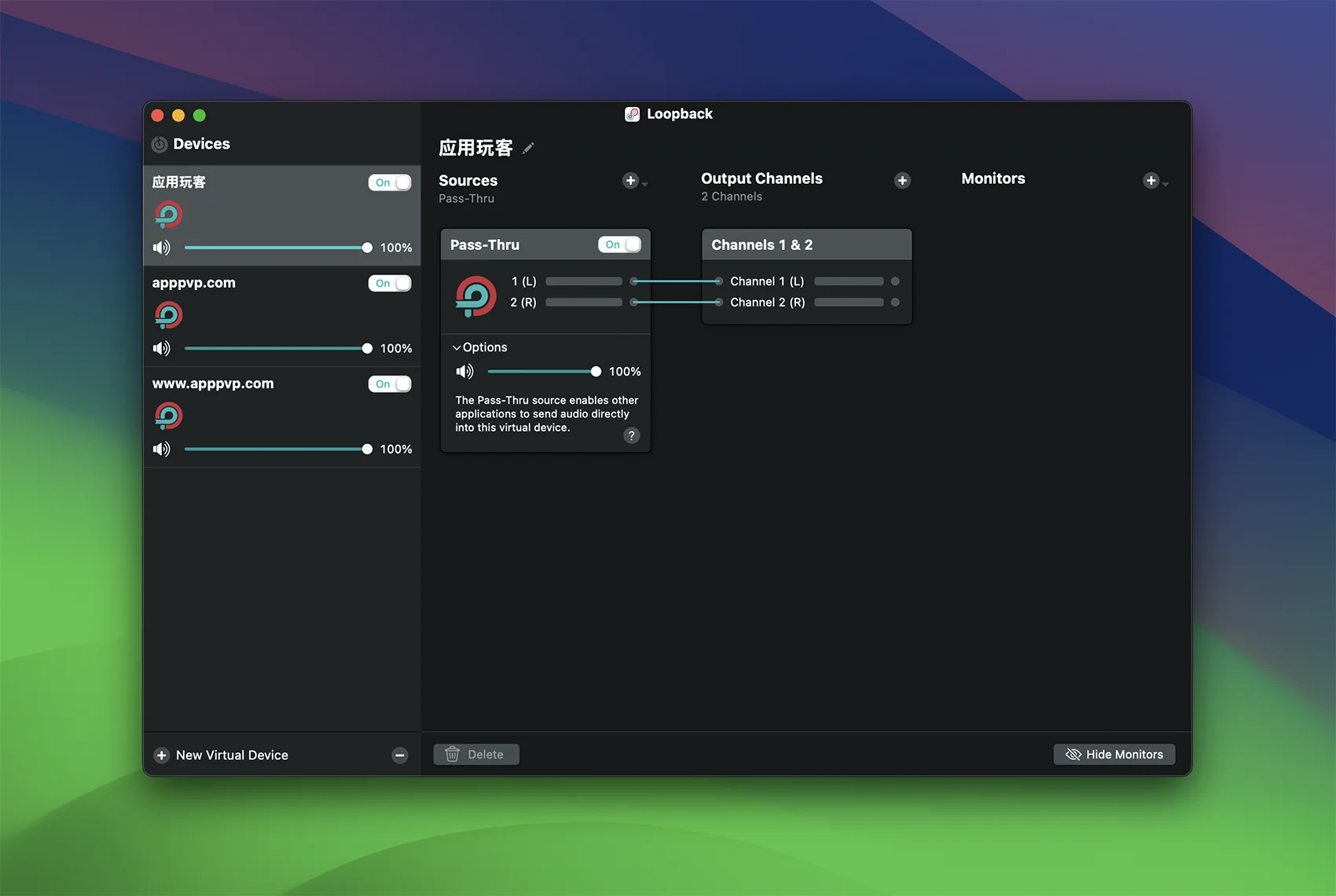Viewport: 1336px width, 896px height.
Task: Click the right port of Channel 1 (L)
Action: (x=895, y=281)
